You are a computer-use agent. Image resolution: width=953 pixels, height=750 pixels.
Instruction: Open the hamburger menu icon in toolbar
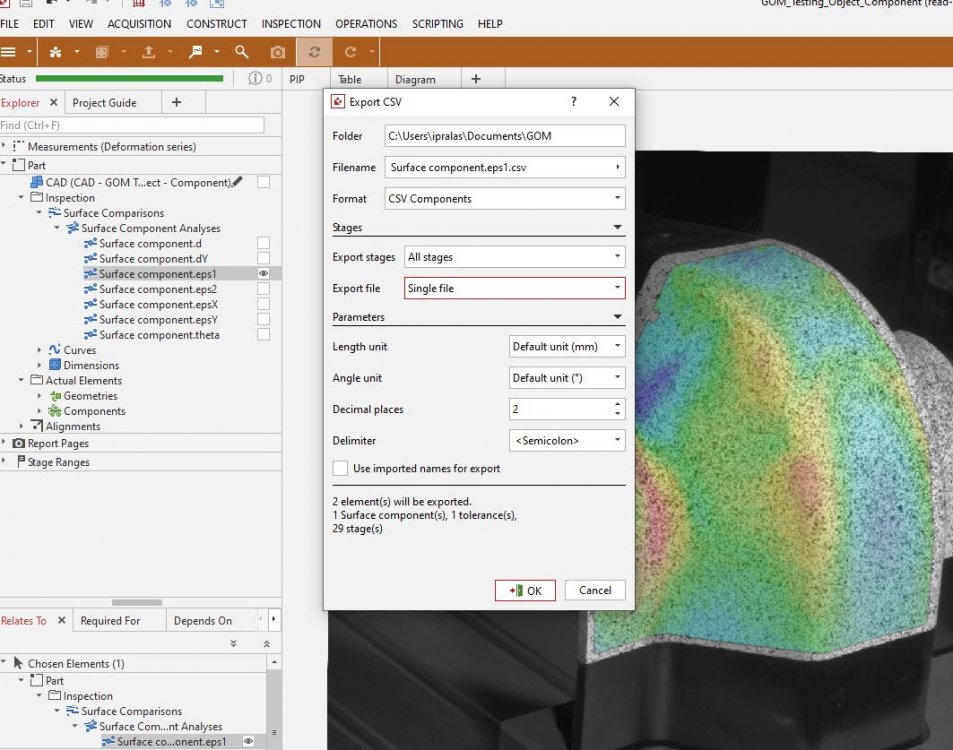[x=9, y=52]
